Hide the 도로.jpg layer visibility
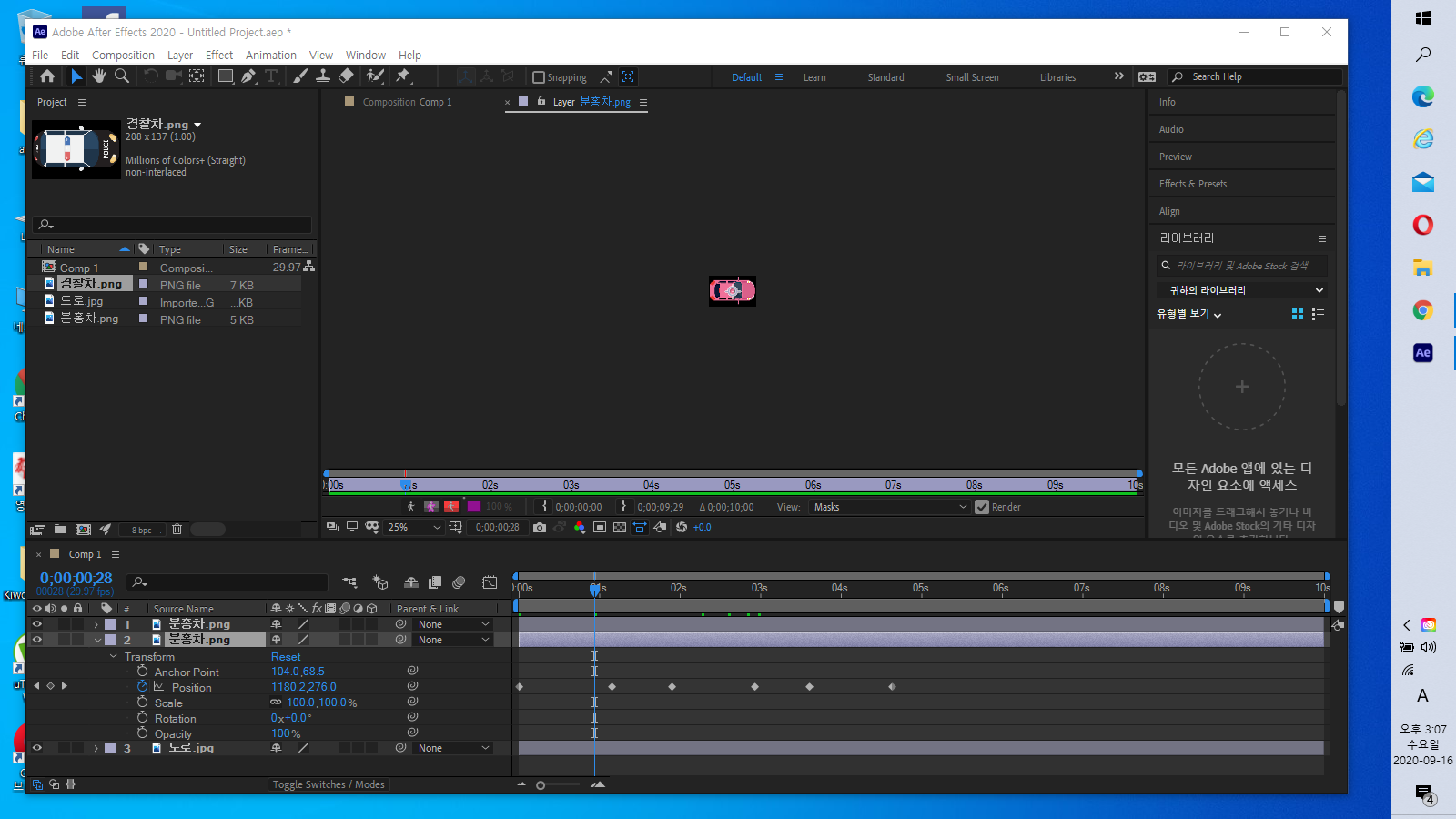Image resolution: width=1456 pixels, height=819 pixels. [x=37, y=748]
